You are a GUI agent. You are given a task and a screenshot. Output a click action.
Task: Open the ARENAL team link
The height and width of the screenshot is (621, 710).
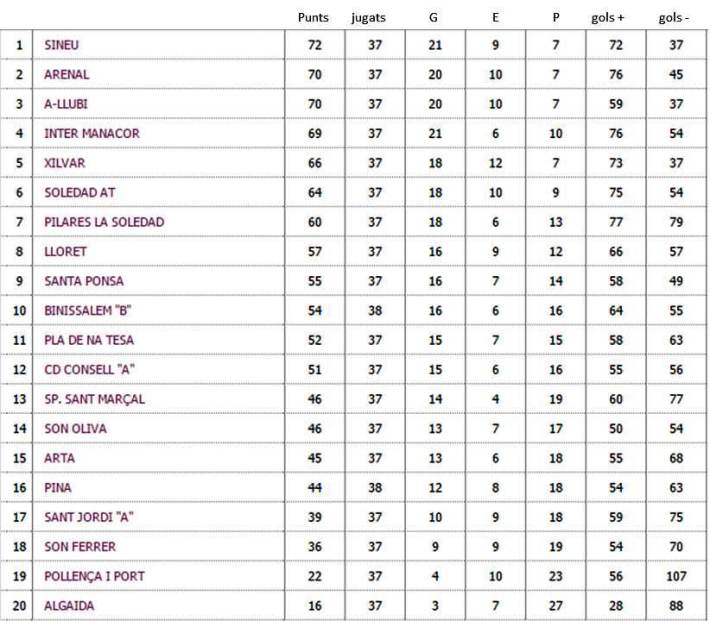pyautogui.click(x=67, y=74)
